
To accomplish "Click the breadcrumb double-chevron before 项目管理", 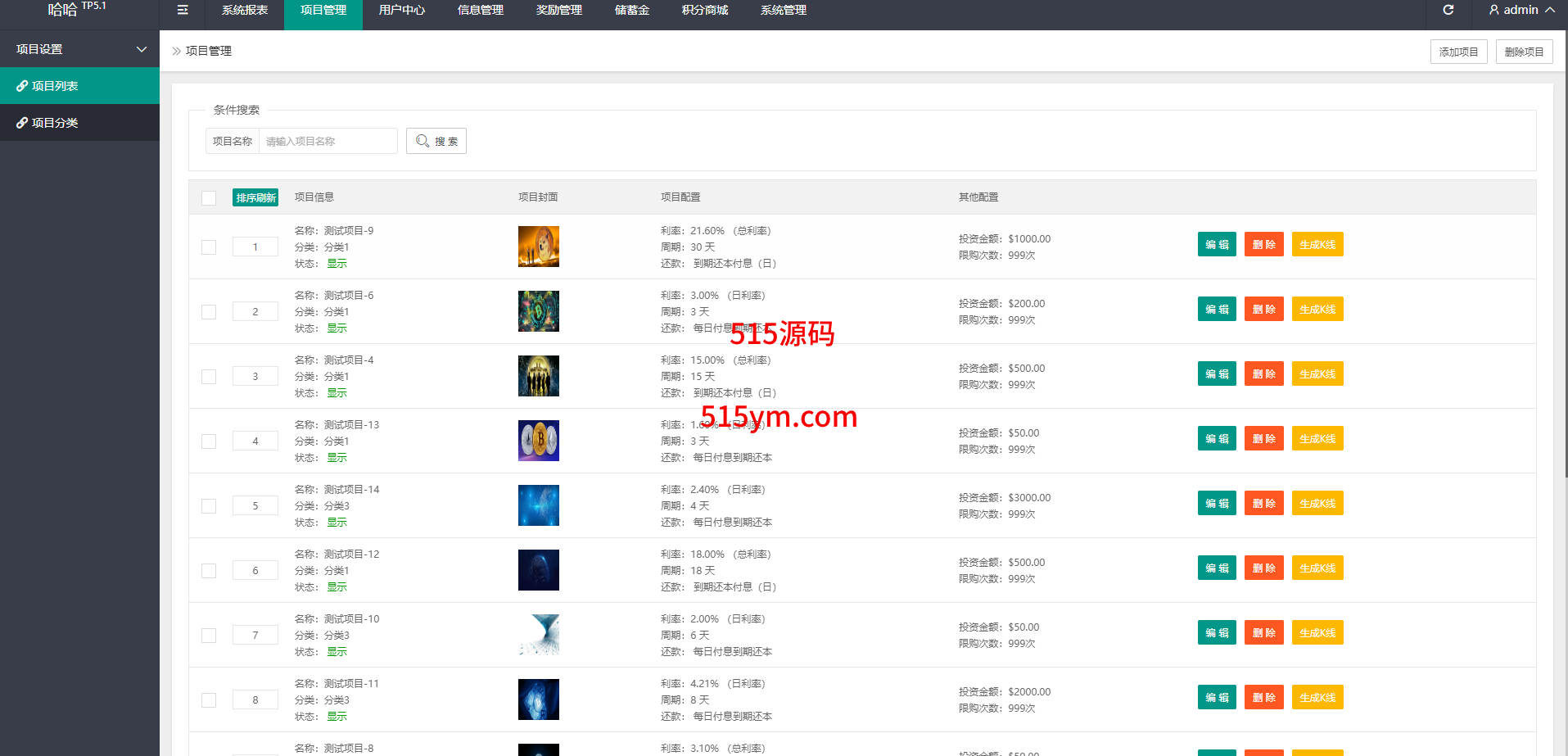I will point(176,51).
